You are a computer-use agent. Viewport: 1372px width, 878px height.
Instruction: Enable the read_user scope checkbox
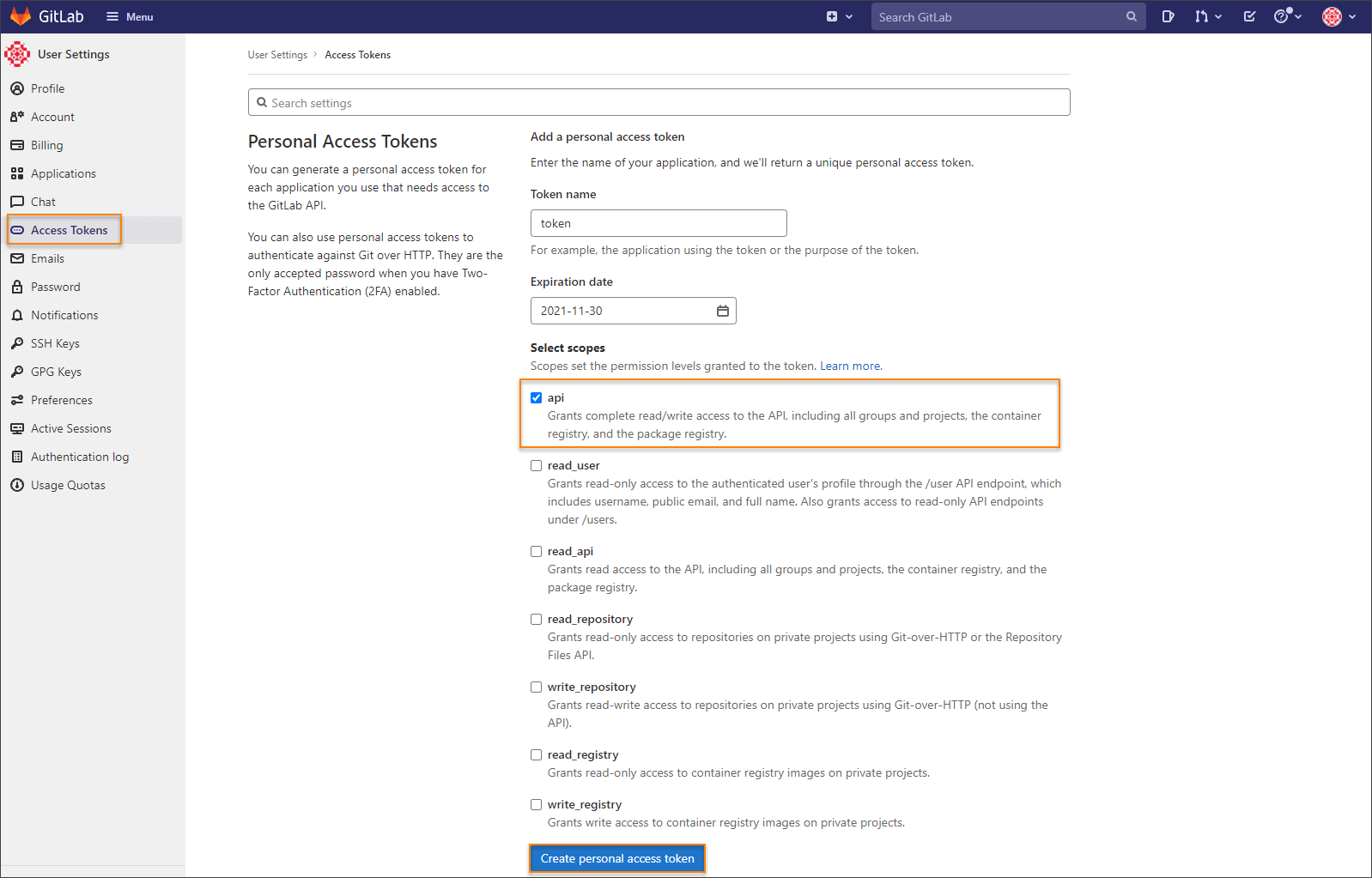(537, 465)
